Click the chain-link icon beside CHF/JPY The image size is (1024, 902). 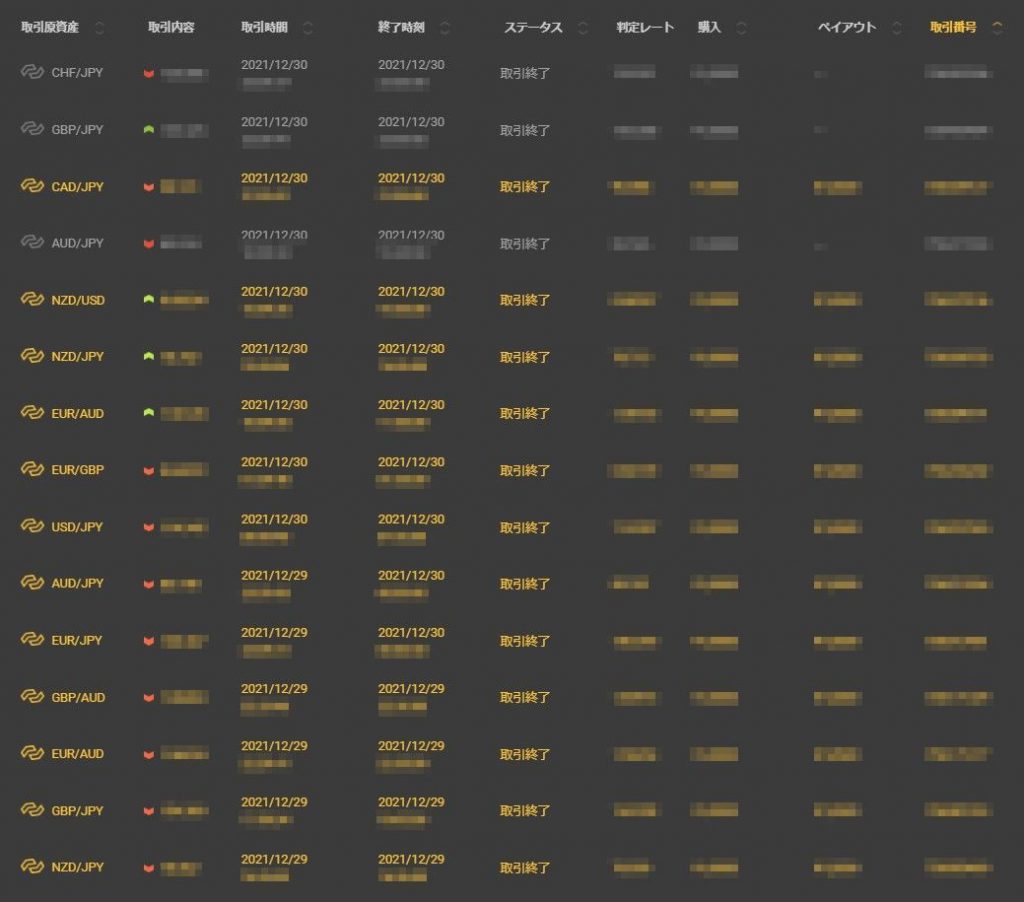pyautogui.click(x=32, y=72)
